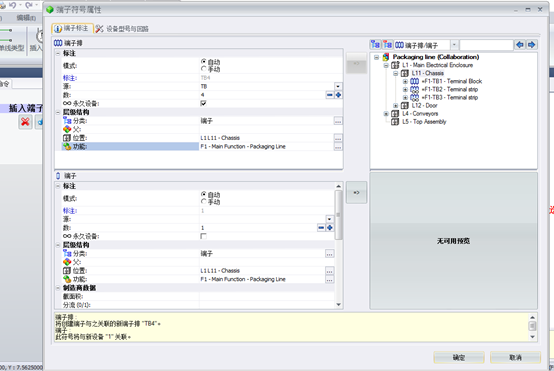The width and height of the screenshot is (554, 371).
Task: Click the 确定 button
Action: click(459, 358)
